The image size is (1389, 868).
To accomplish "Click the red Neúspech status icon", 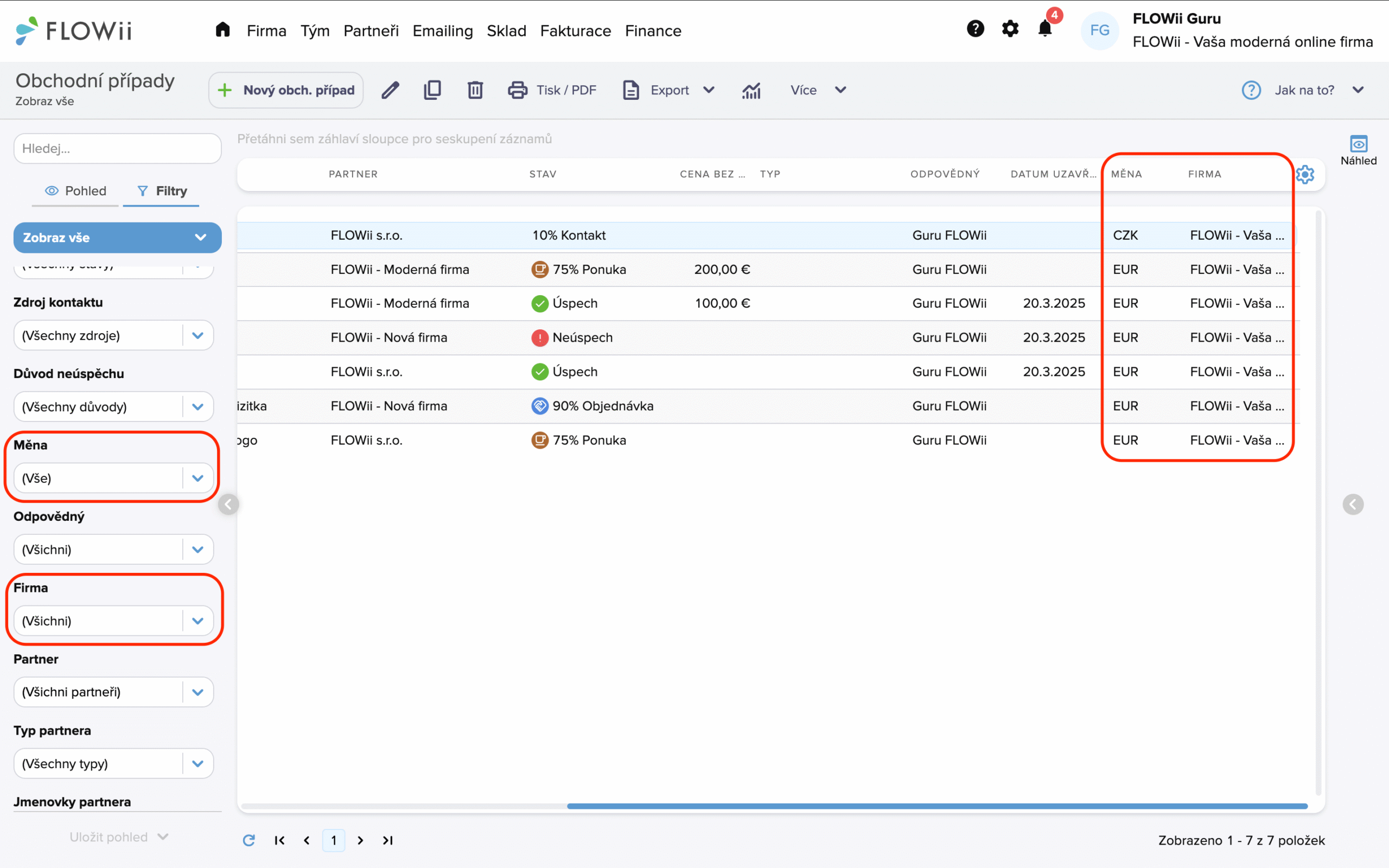I will tap(539, 337).
